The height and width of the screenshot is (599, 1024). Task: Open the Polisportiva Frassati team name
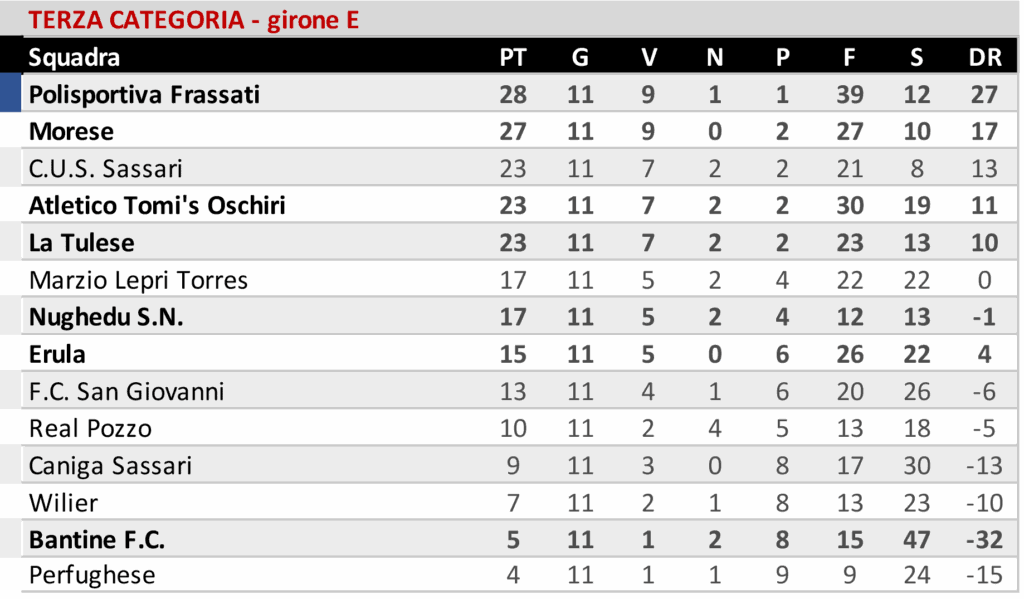click(144, 94)
